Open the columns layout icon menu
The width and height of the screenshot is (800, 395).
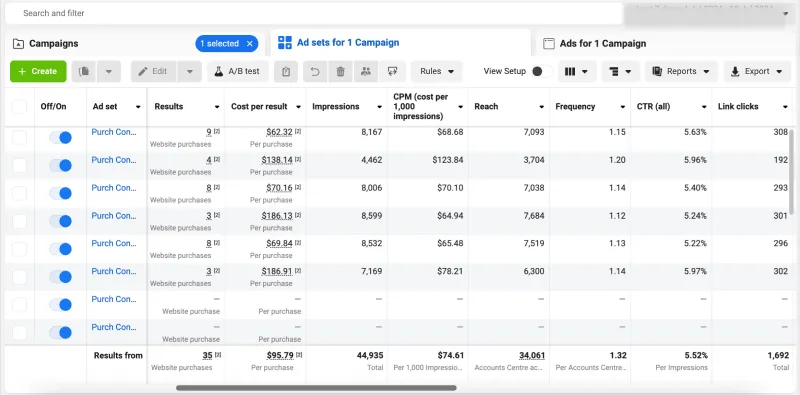point(577,71)
